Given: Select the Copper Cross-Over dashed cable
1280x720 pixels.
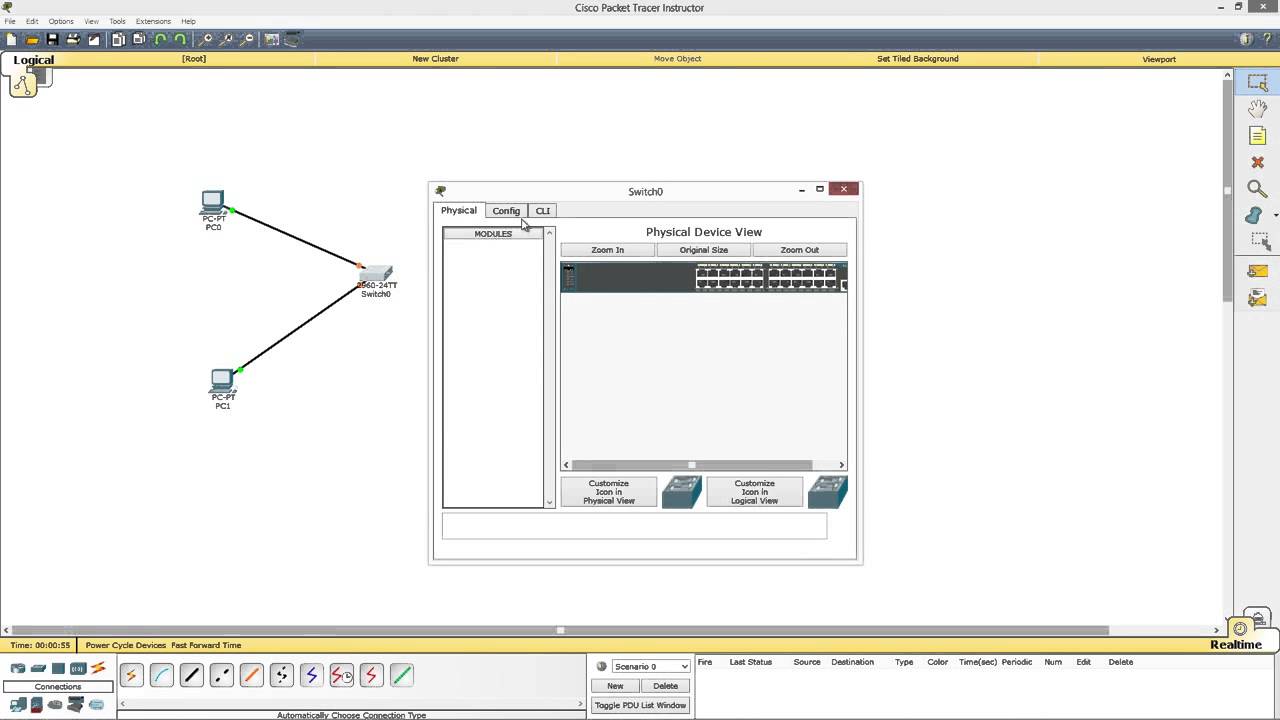Looking at the screenshot, I should pos(221,676).
